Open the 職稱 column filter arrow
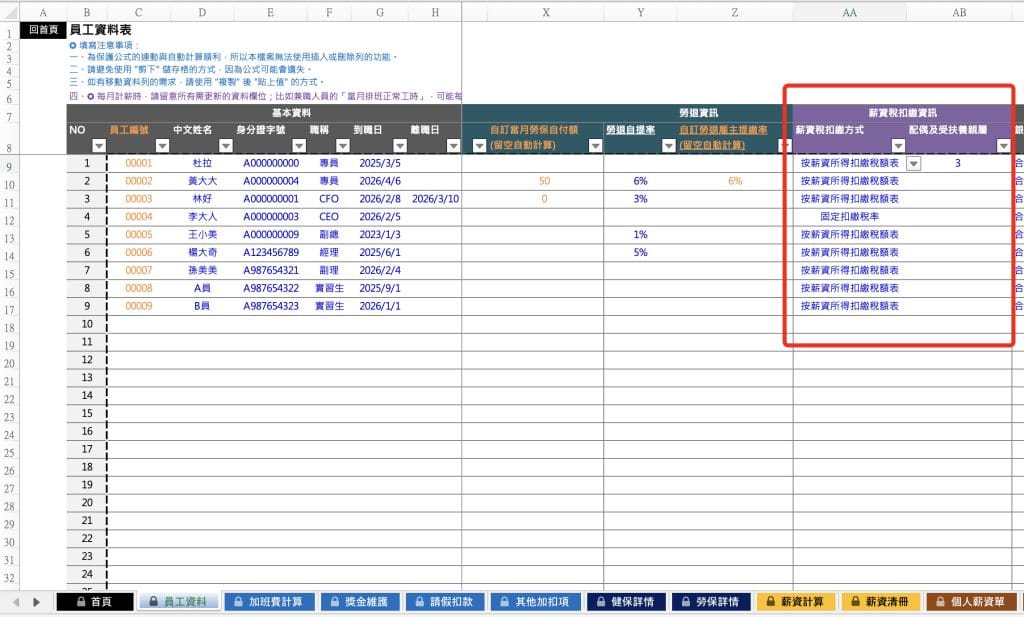This screenshot has width=1024, height=617. coord(343,146)
